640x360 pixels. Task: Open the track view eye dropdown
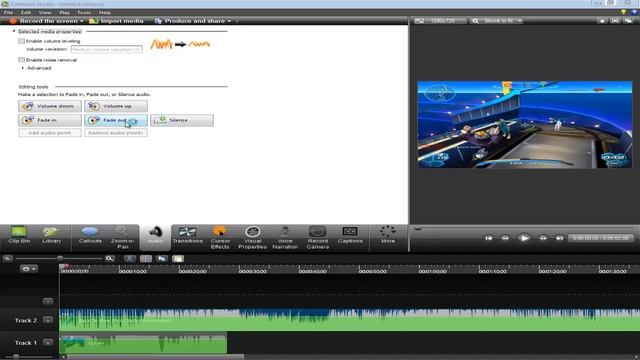click(x=29, y=269)
